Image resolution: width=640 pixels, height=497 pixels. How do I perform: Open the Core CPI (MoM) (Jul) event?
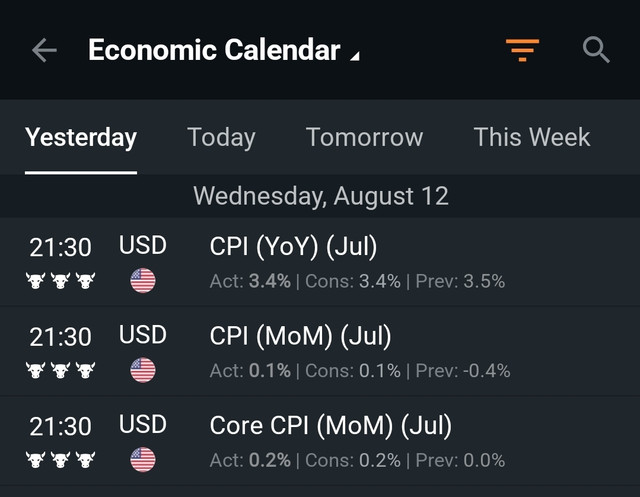[320, 441]
